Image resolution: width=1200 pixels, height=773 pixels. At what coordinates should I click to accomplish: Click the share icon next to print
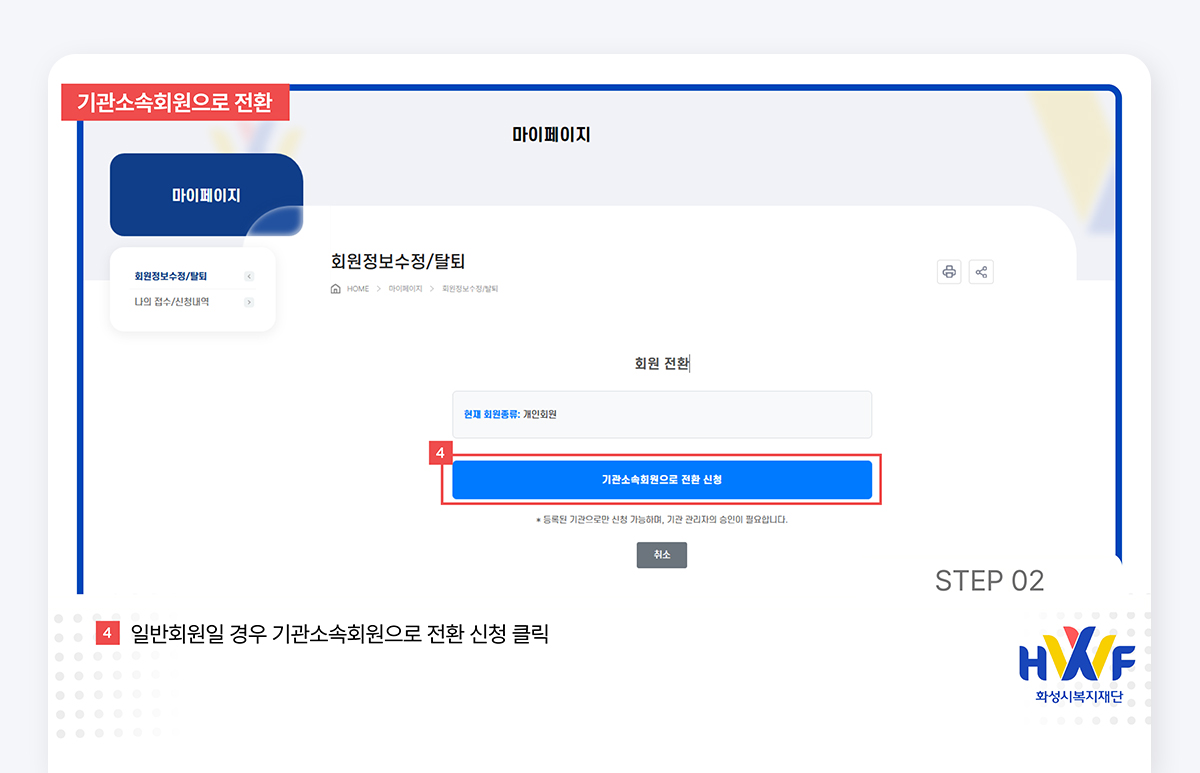981,272
